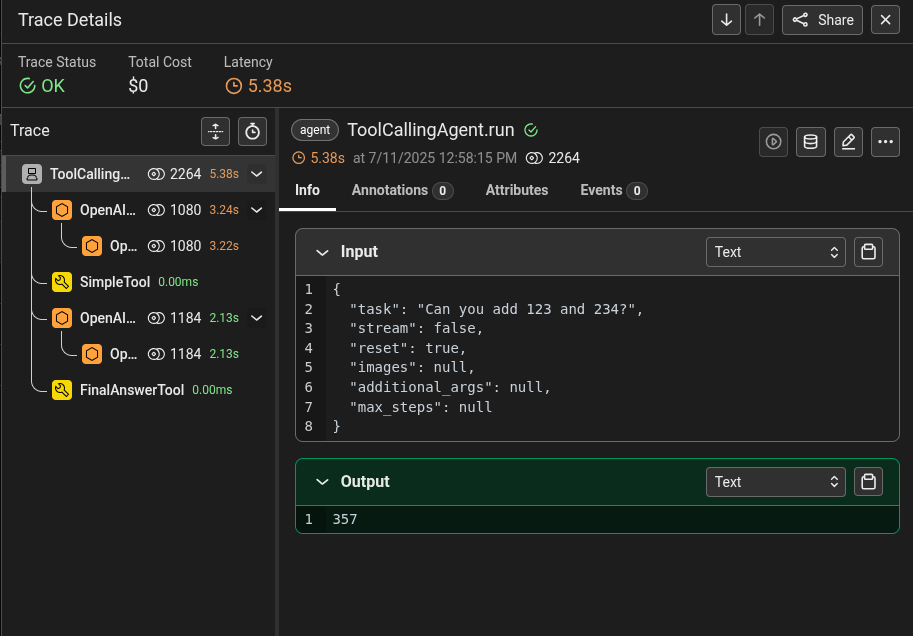Click the ToolCallingAgent.run title

431,130
